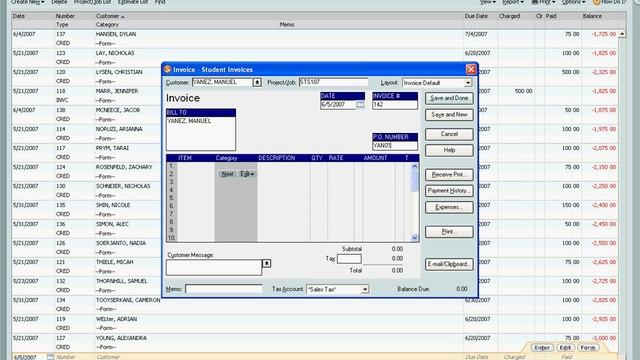The image size is (640, 360).
Task: Click the Project/Job field containing STS107
Action: (x=333, y=82)
